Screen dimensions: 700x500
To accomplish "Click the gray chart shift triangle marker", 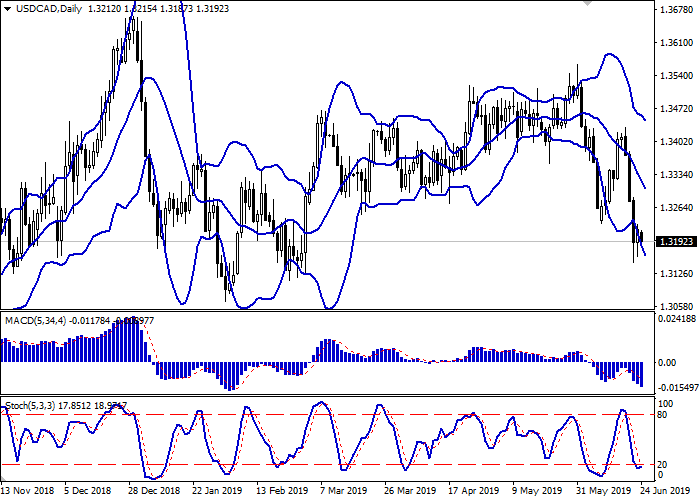I will (x=588, y=4).
